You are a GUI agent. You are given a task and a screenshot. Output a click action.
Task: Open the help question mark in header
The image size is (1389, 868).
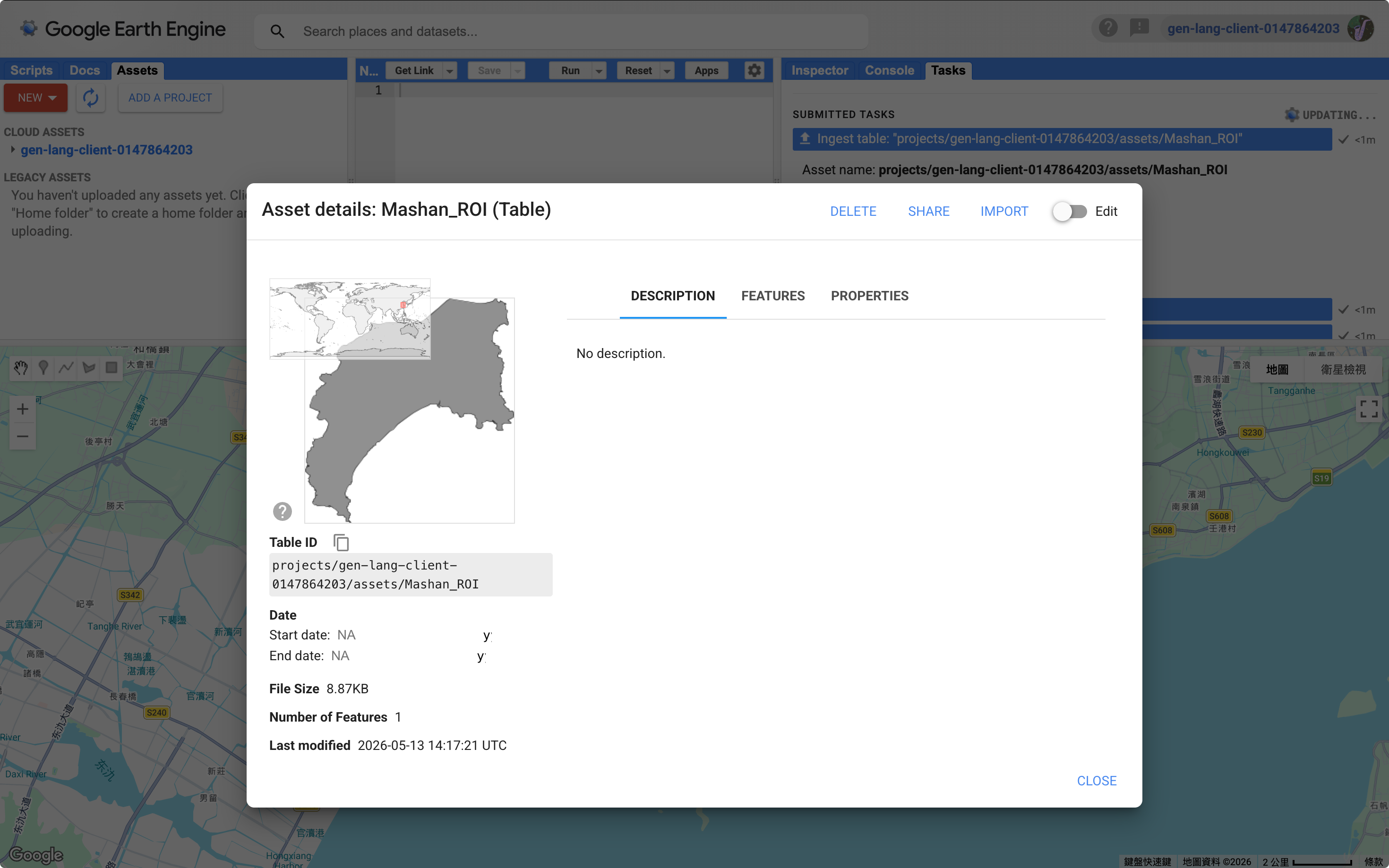coord(1107,27)
